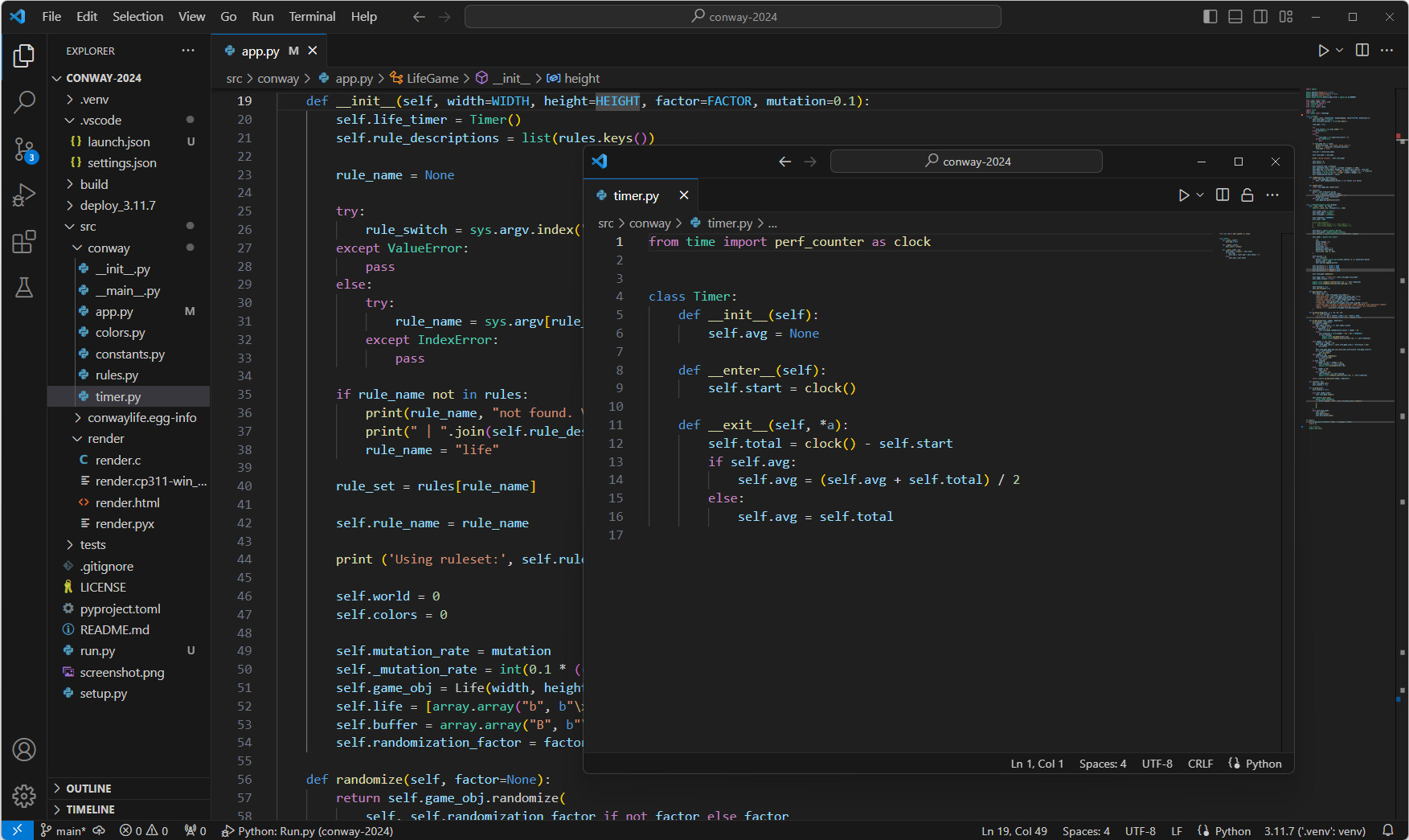Click the conway-2024 command center search box
This screenshot has width=1409, height=840.
[732, 16]
